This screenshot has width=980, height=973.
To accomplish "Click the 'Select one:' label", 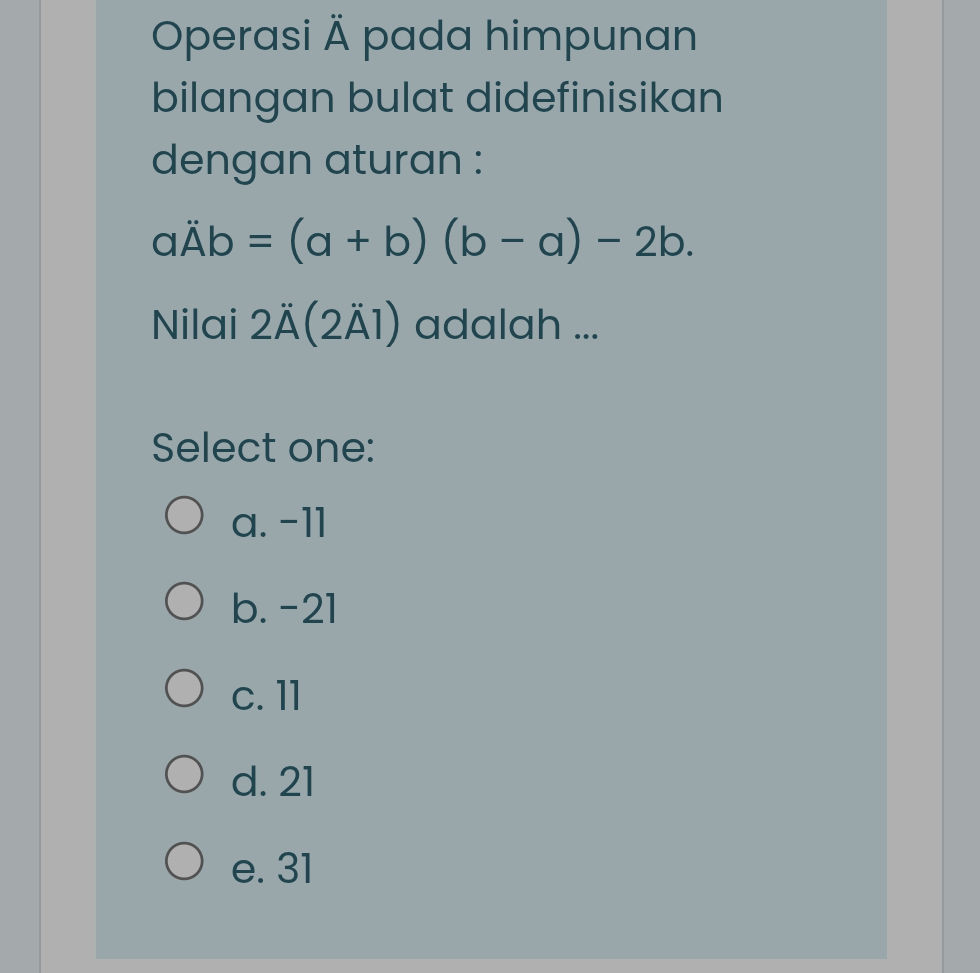I will [x=263, y=447].
